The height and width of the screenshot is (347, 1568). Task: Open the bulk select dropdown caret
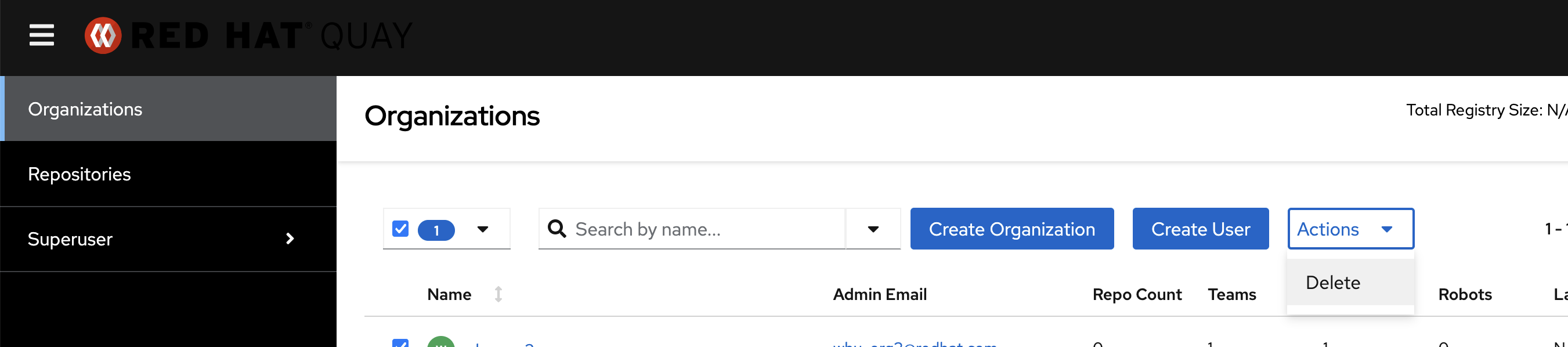pos(483,229)
